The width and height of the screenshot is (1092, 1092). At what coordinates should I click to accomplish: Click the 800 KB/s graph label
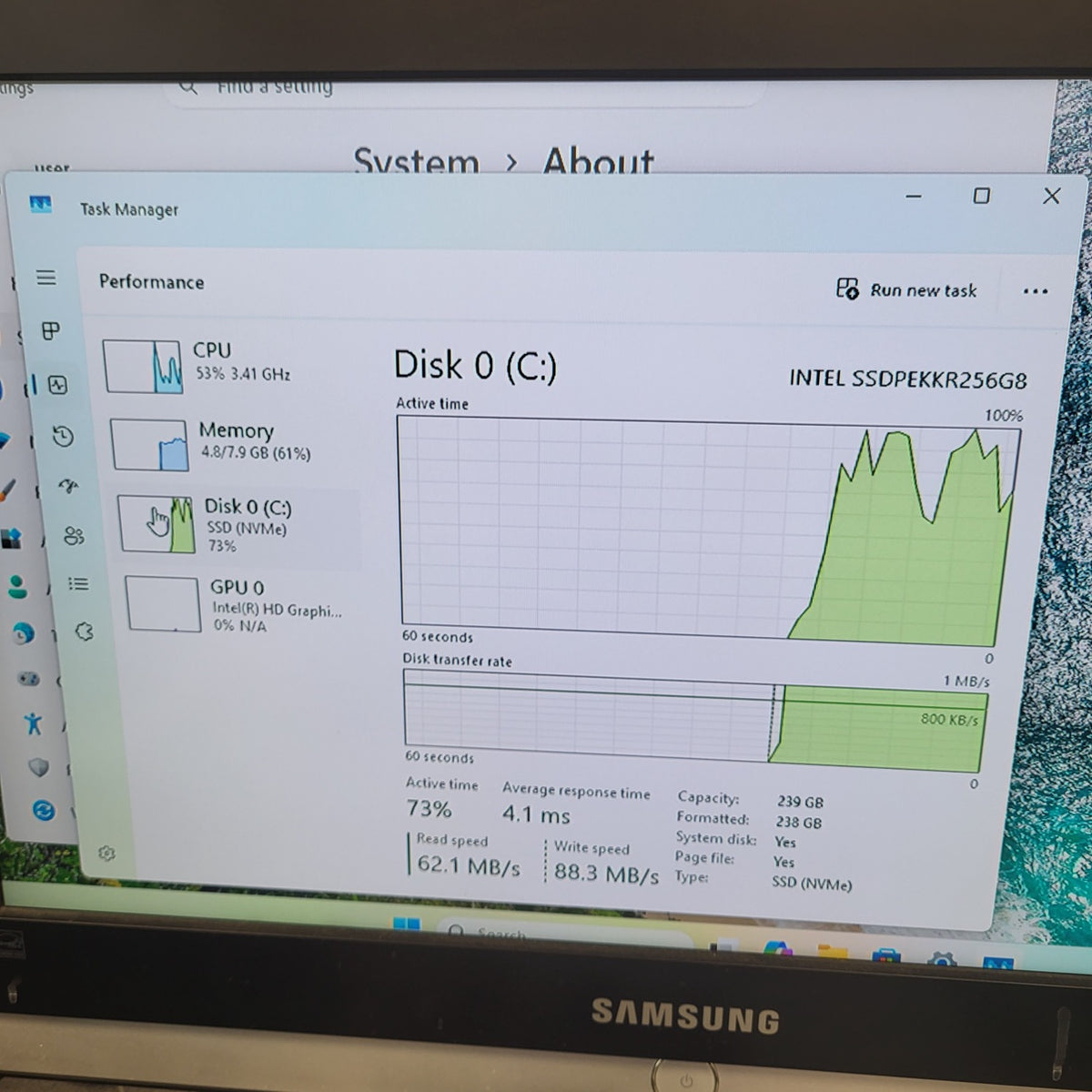(949, 719)
